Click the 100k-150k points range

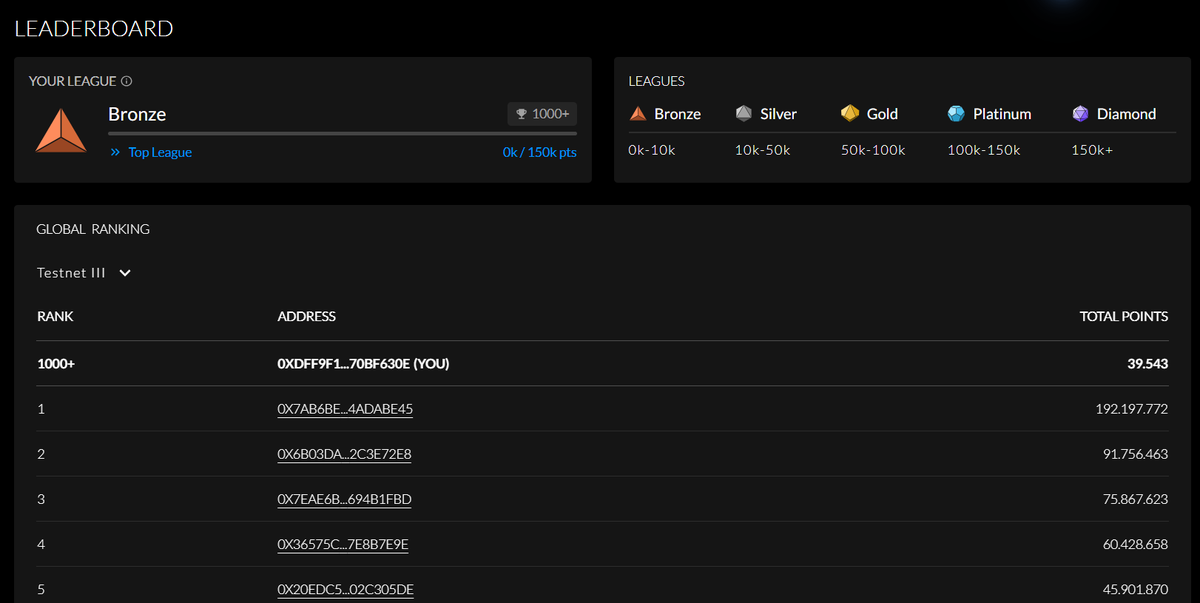(984, 150)
